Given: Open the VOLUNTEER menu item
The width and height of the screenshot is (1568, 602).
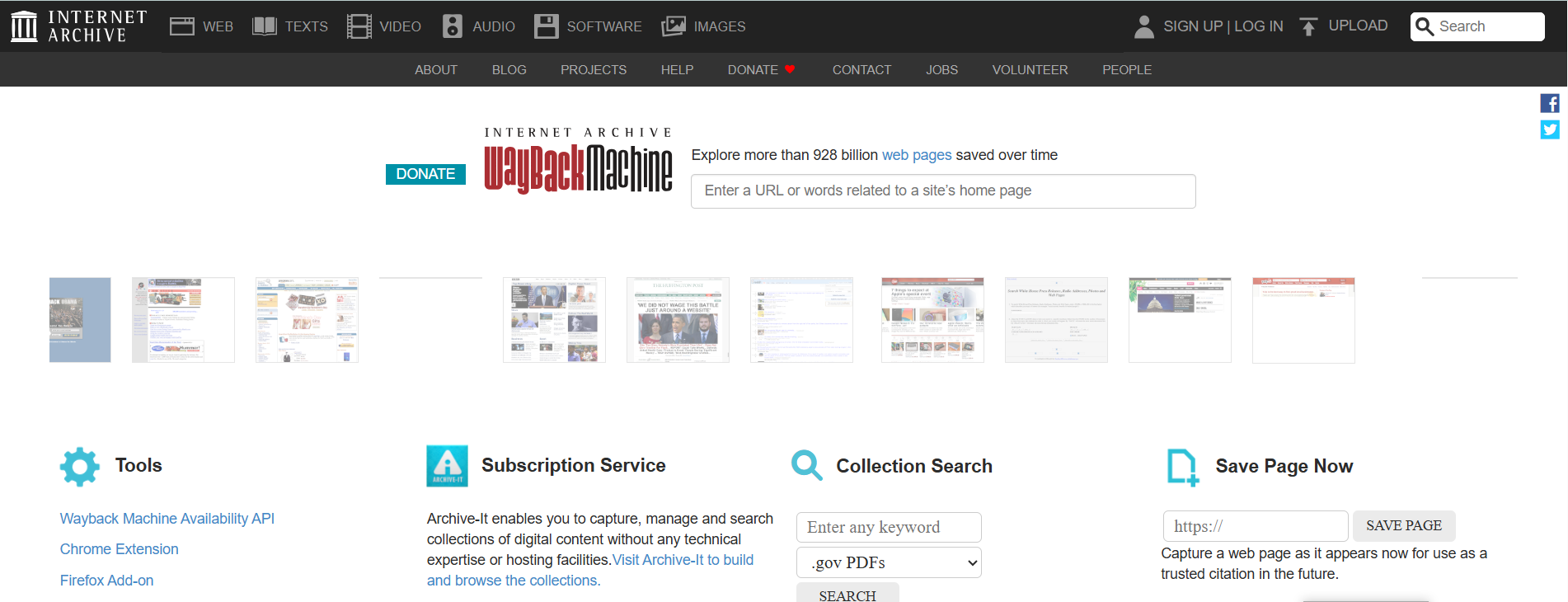Looking at the screenshot, I should click(x=1030, y=70).
